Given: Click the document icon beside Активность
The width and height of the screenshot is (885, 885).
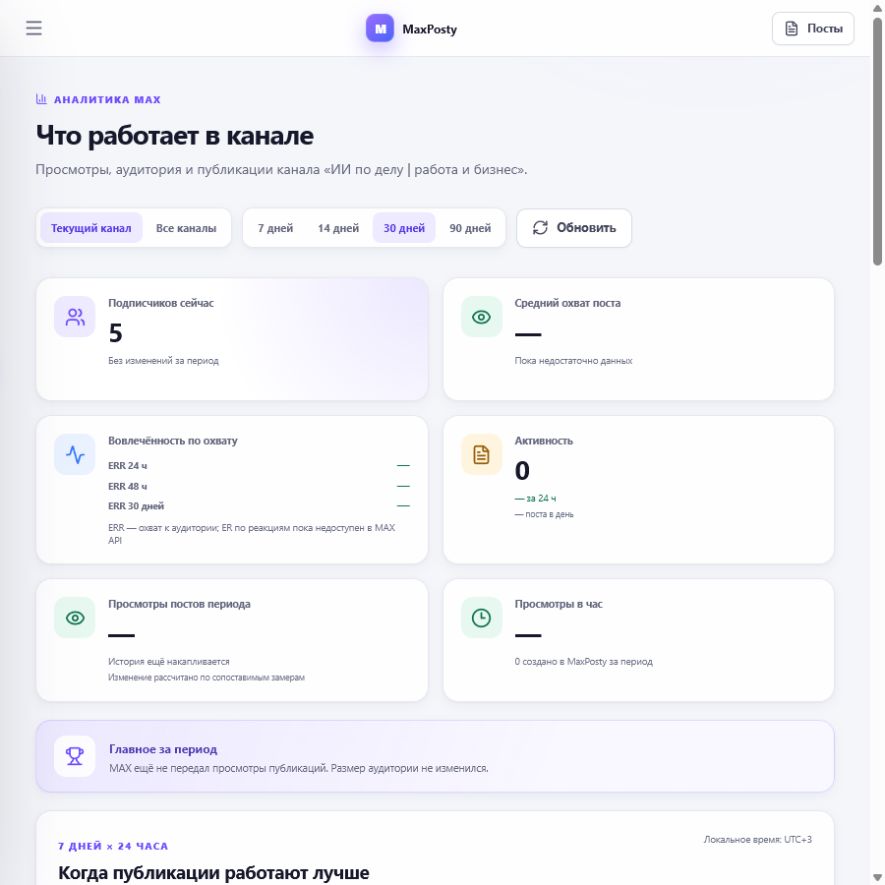Looking at the screenshot, I should pos(481,454).
